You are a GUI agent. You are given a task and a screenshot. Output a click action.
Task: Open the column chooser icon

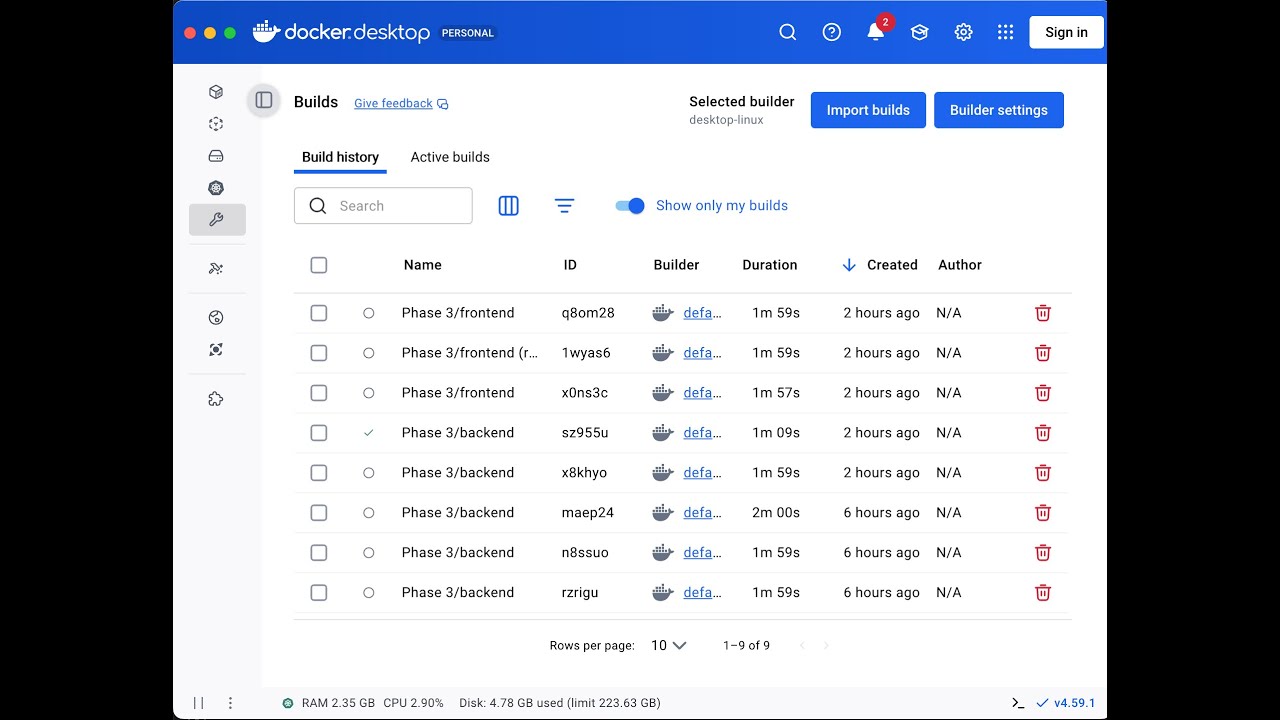point(509,206)
